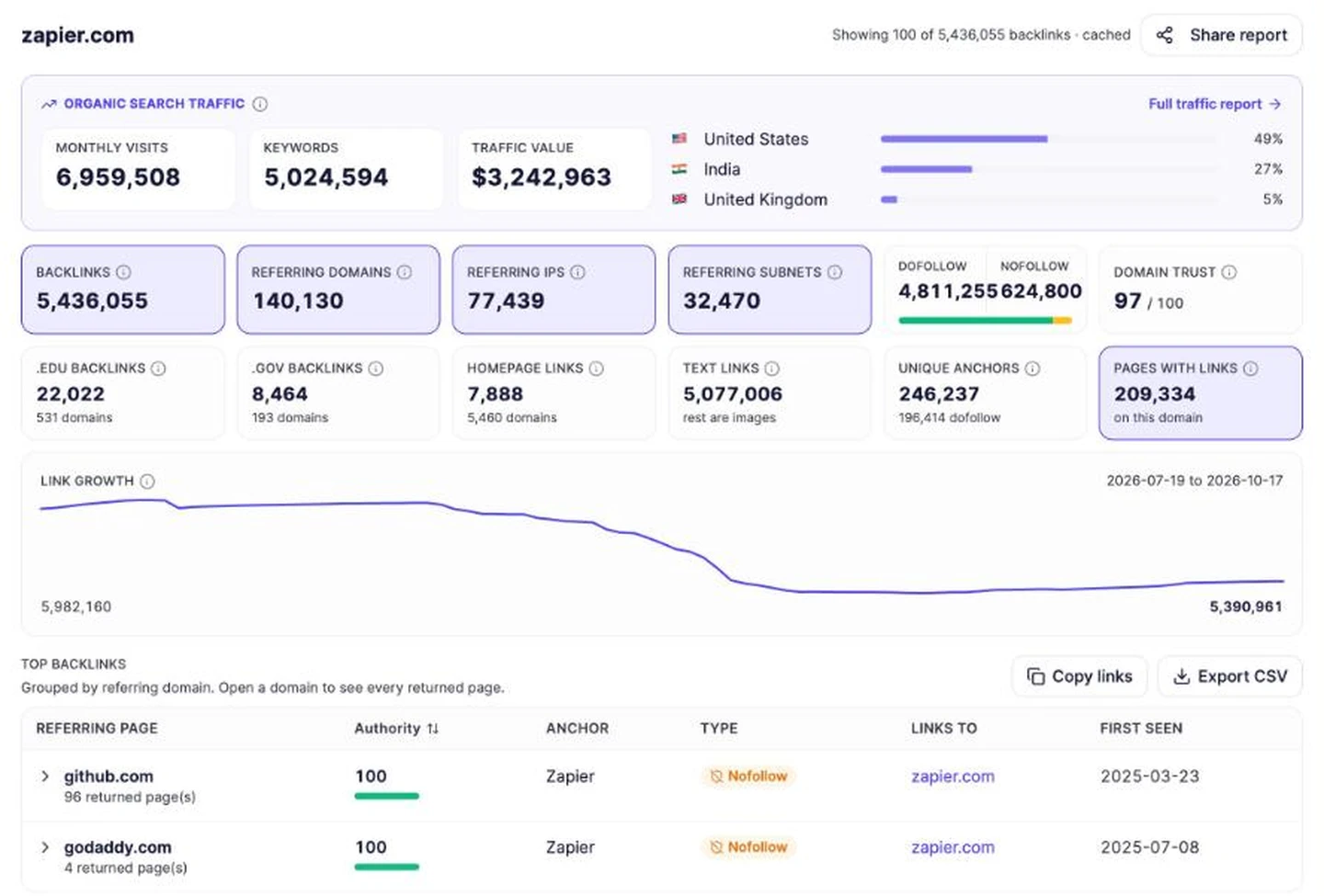Click the download icon in Export CSV
The width and height of the screenshot is (1324, 896).
1181,676
